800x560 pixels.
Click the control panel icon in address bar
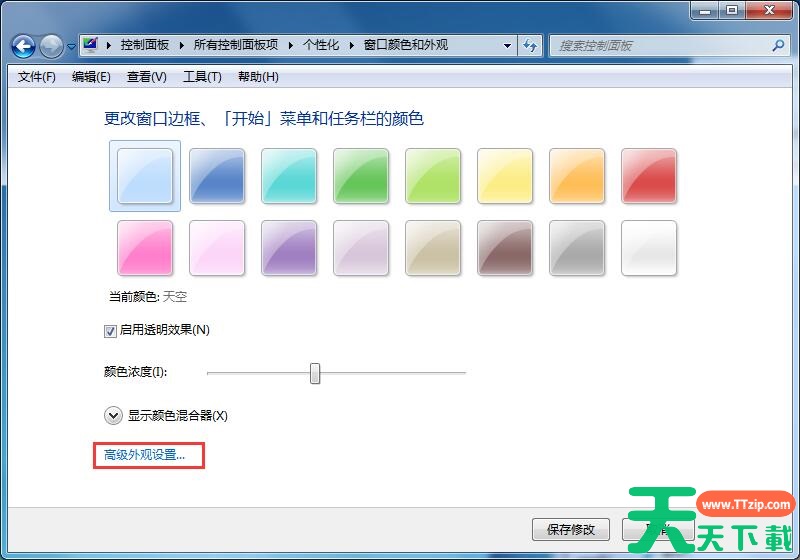[x=90, y=45]
